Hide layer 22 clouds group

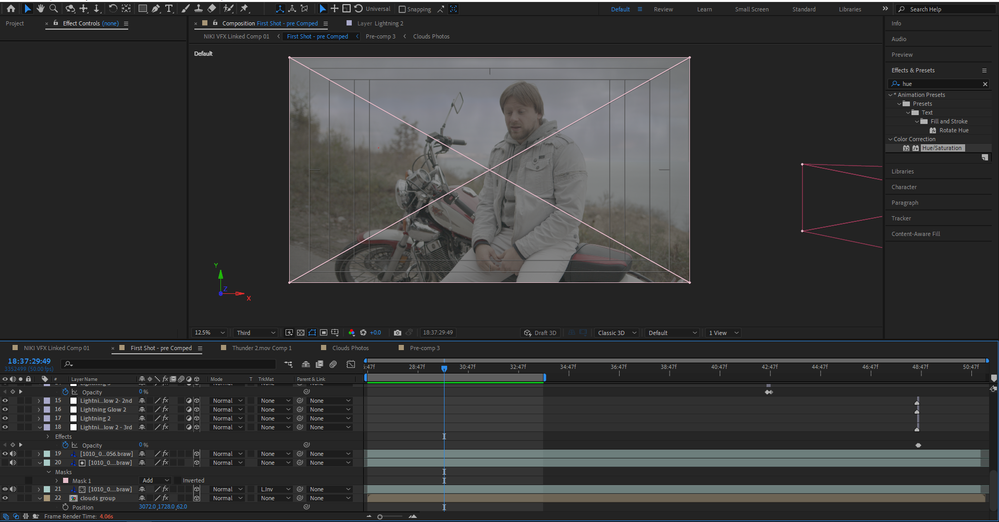coord(5,498)
